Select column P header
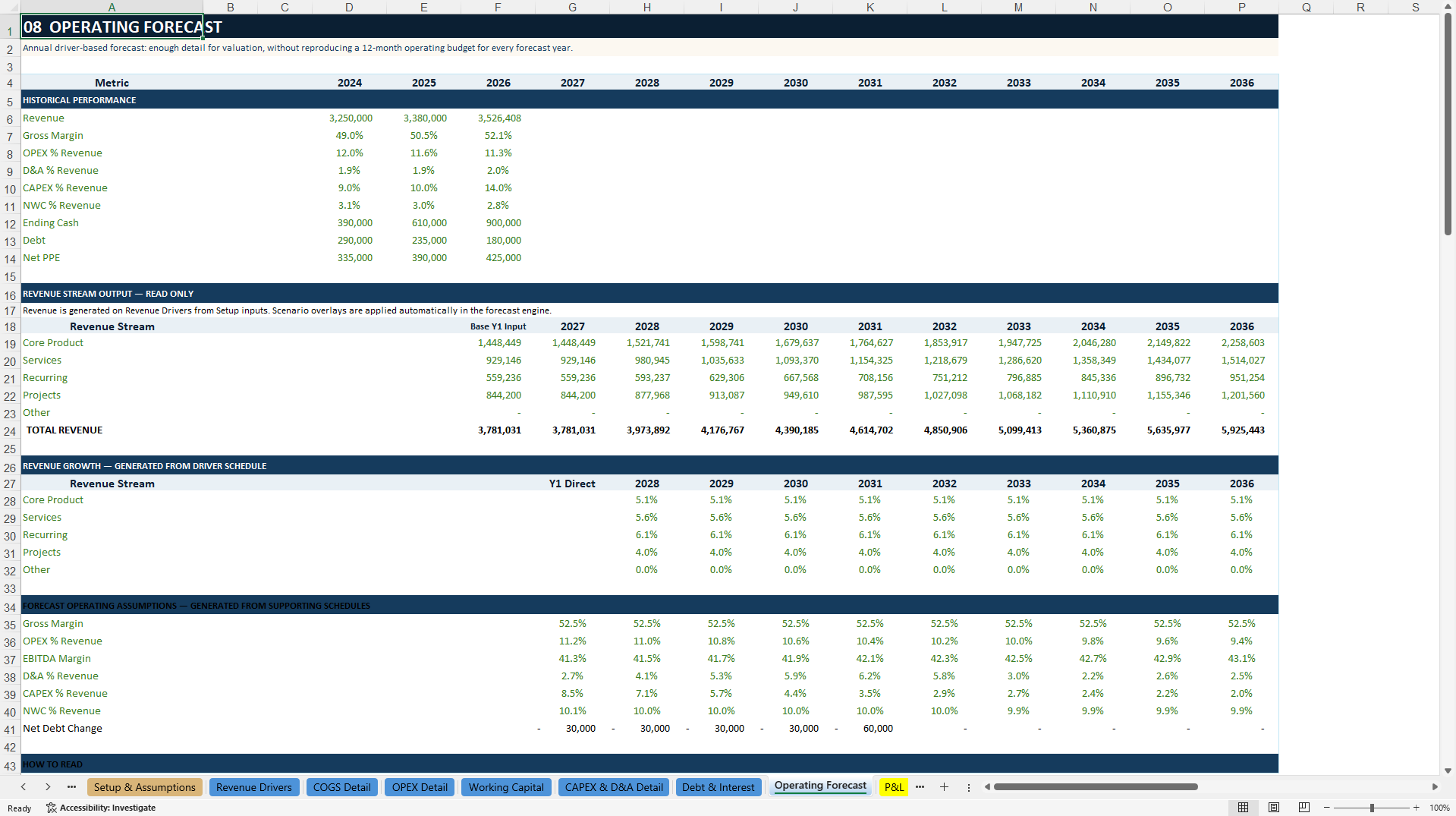The height and width of the screenshot is (816, 1456). coord(1241,7)
